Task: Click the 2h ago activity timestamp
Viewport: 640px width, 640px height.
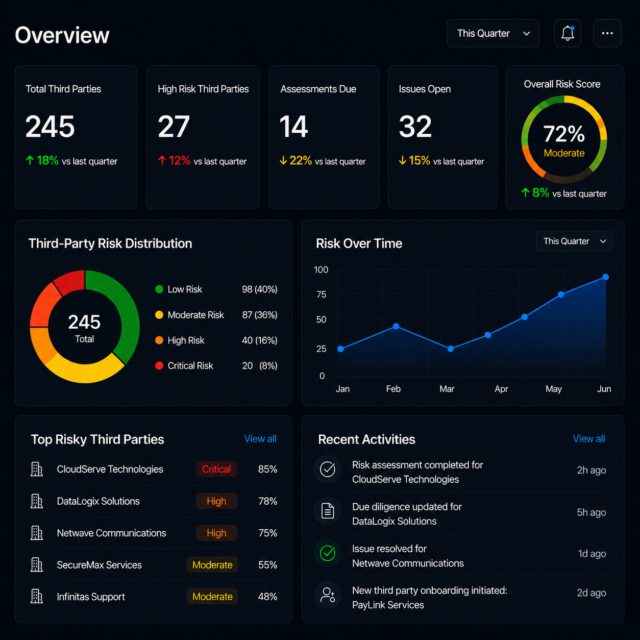Action: click(x=591, y=470)
